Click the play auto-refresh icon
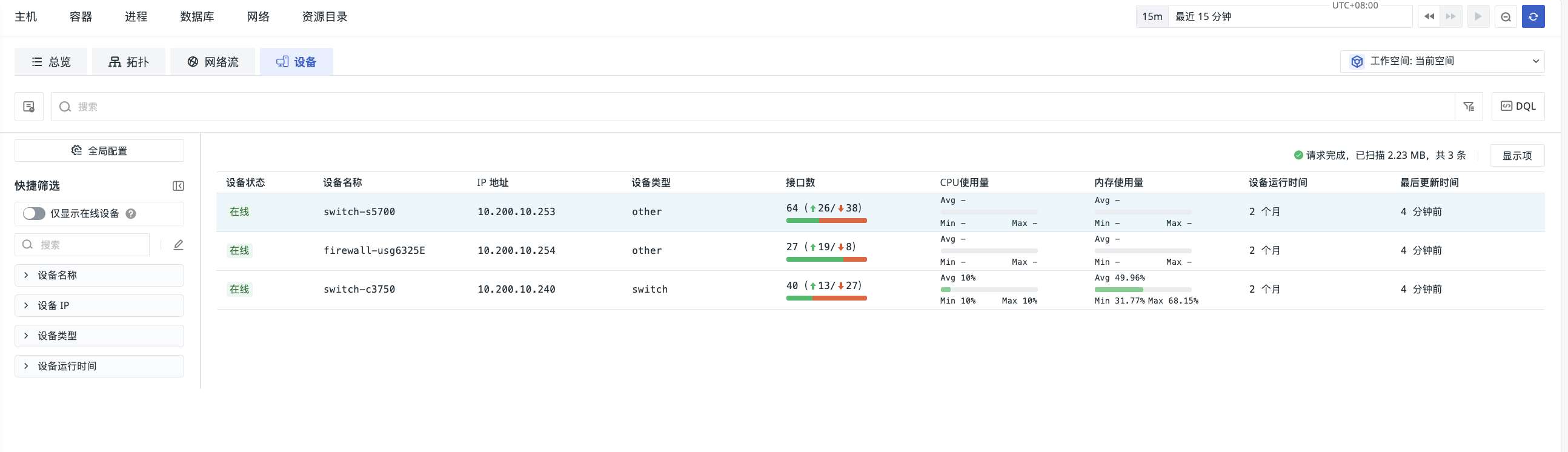The image size is (1568, 452). pyautogui.click(x=1478, y=16)
